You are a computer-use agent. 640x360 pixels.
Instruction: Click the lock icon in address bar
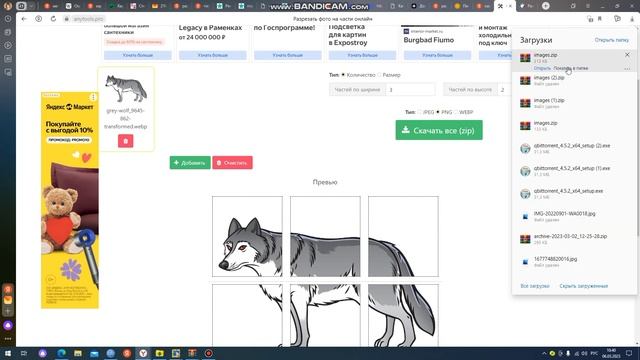[x=67, y=19]
